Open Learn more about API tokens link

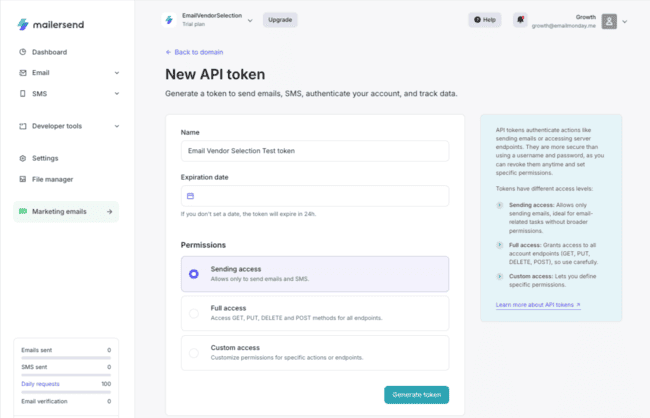click(x=538, y=305)
